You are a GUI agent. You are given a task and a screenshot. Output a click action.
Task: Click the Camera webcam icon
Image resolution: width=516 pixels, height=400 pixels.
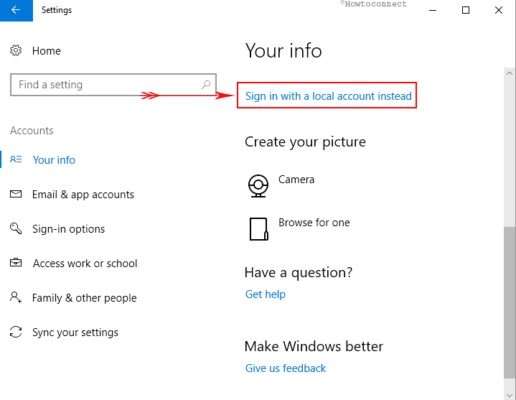tap(258, 186)
